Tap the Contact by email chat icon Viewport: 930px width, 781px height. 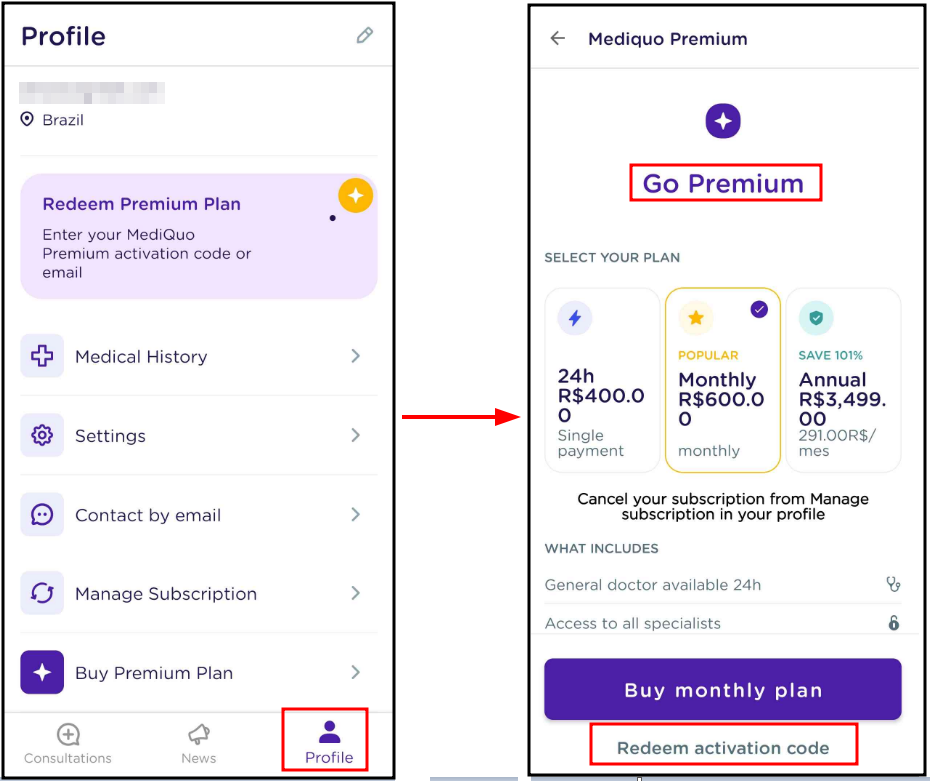click(42, 514)
